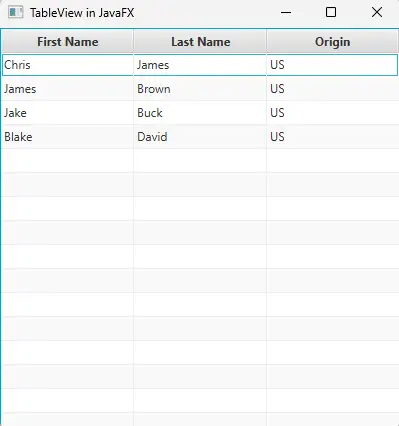Select the David last name cell
The width and height of the screenshot is (399, 426).
click(200, 137)
